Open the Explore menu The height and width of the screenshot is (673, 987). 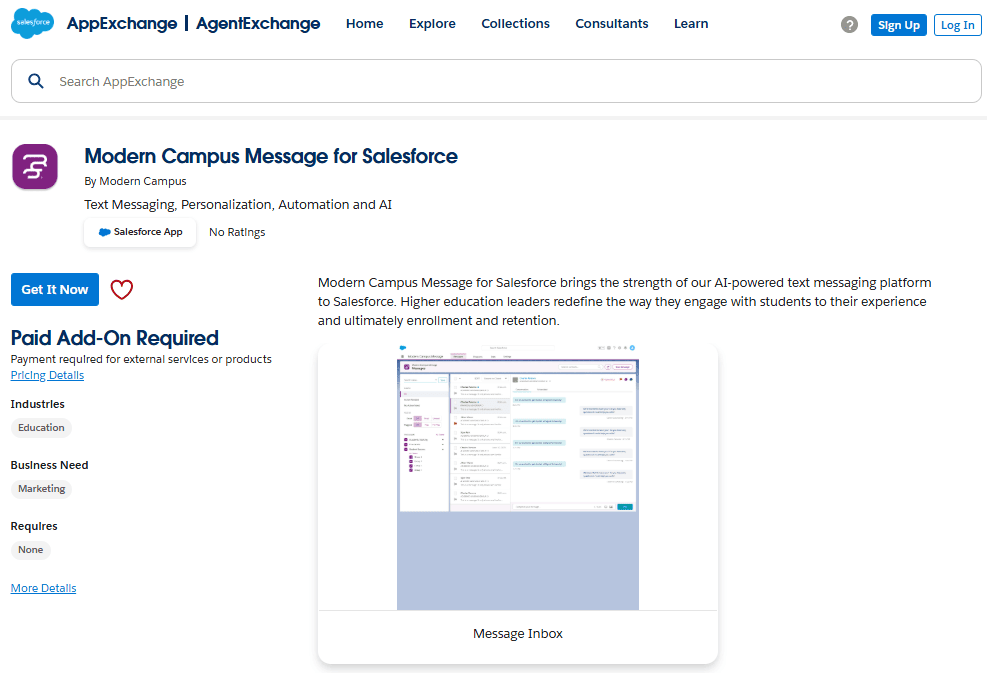click(432, 24)
